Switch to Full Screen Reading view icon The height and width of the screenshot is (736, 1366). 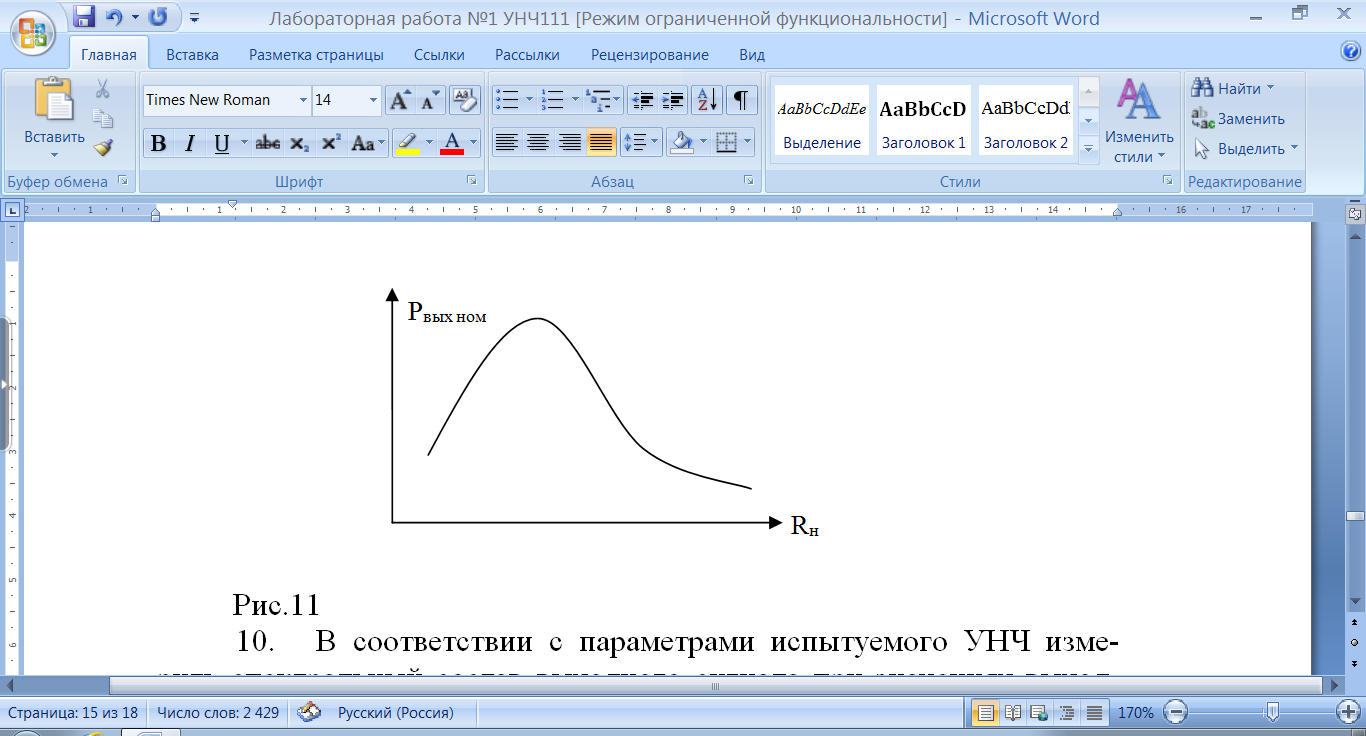[1013, 713]
